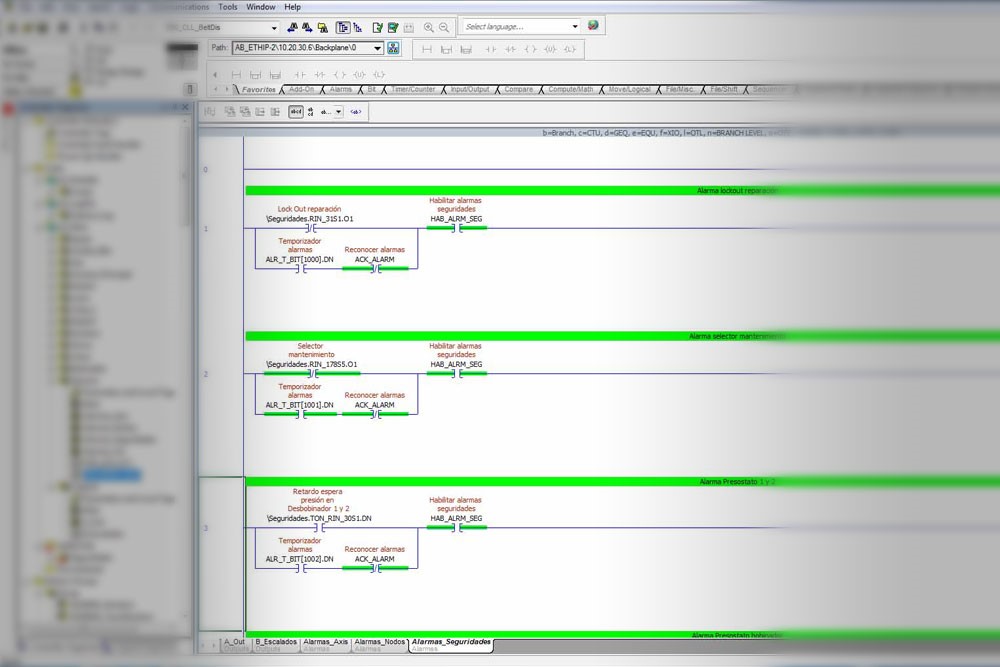Open the search text dropdown arrow
This screenshot has height=667, width=1000.
click(274, 28)
